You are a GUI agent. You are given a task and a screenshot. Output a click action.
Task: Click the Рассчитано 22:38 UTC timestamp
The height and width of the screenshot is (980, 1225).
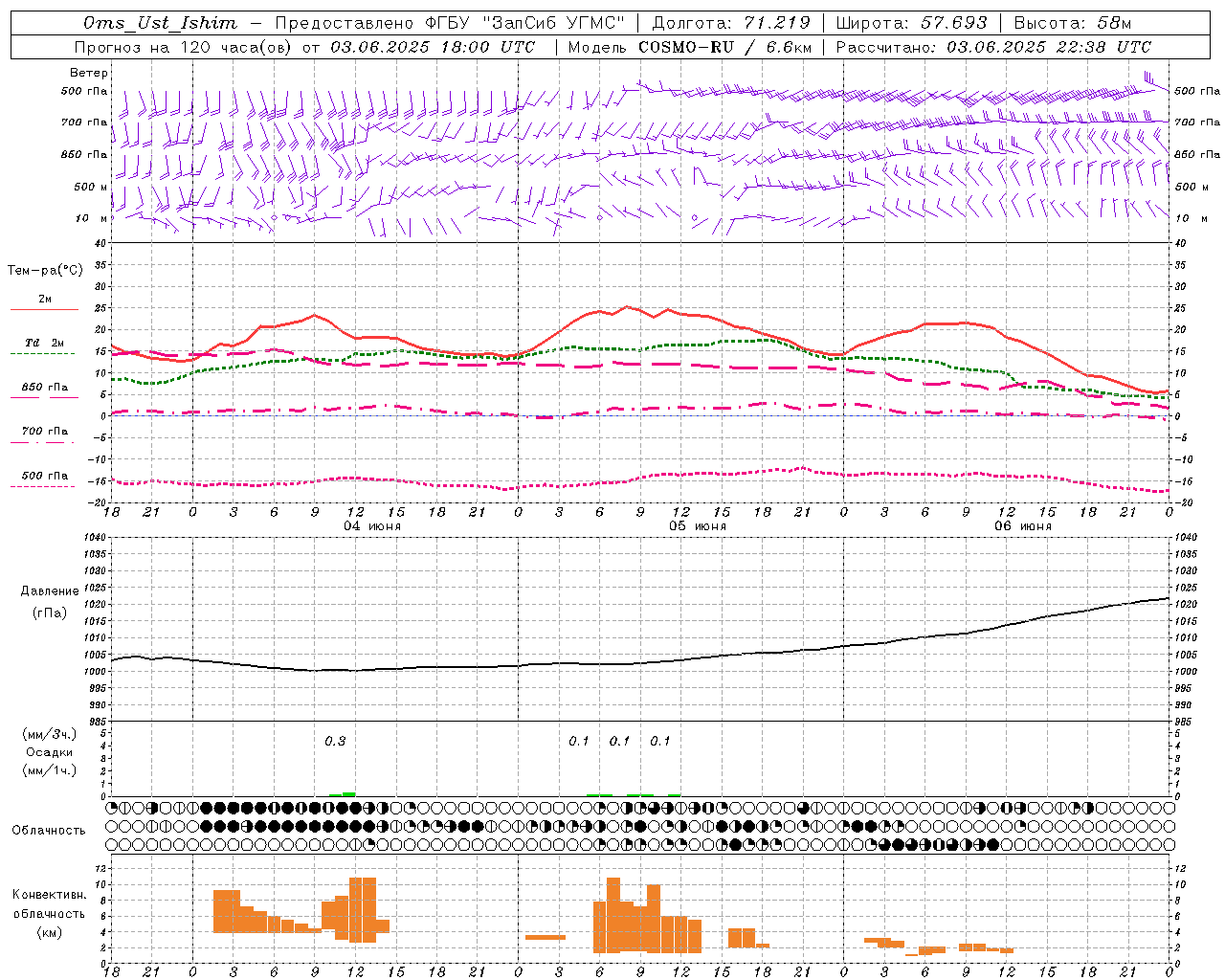993,47
